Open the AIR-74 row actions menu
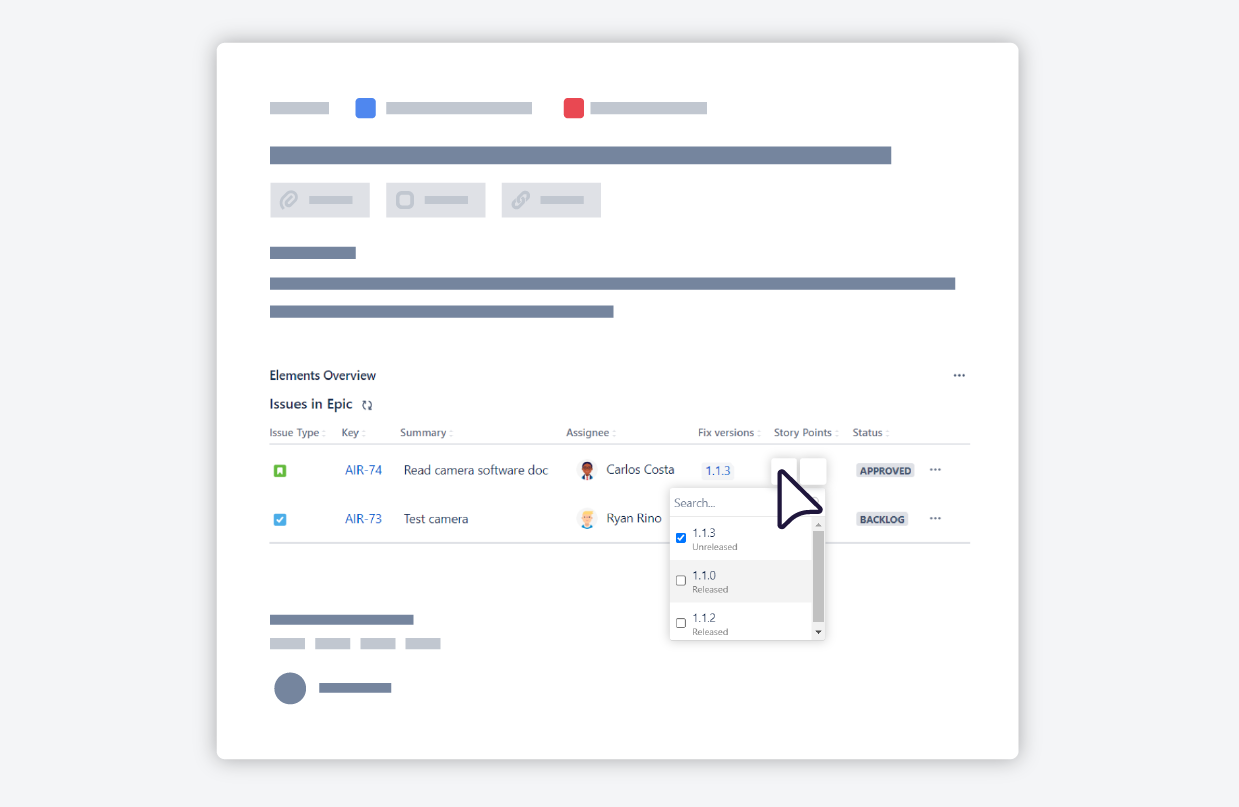The height and width of the screenshot is (807, 1239). (935, 469)
